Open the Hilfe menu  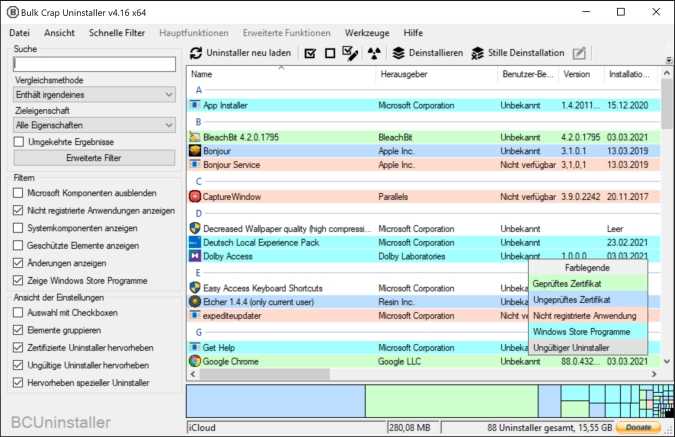[x=413, y=33]
